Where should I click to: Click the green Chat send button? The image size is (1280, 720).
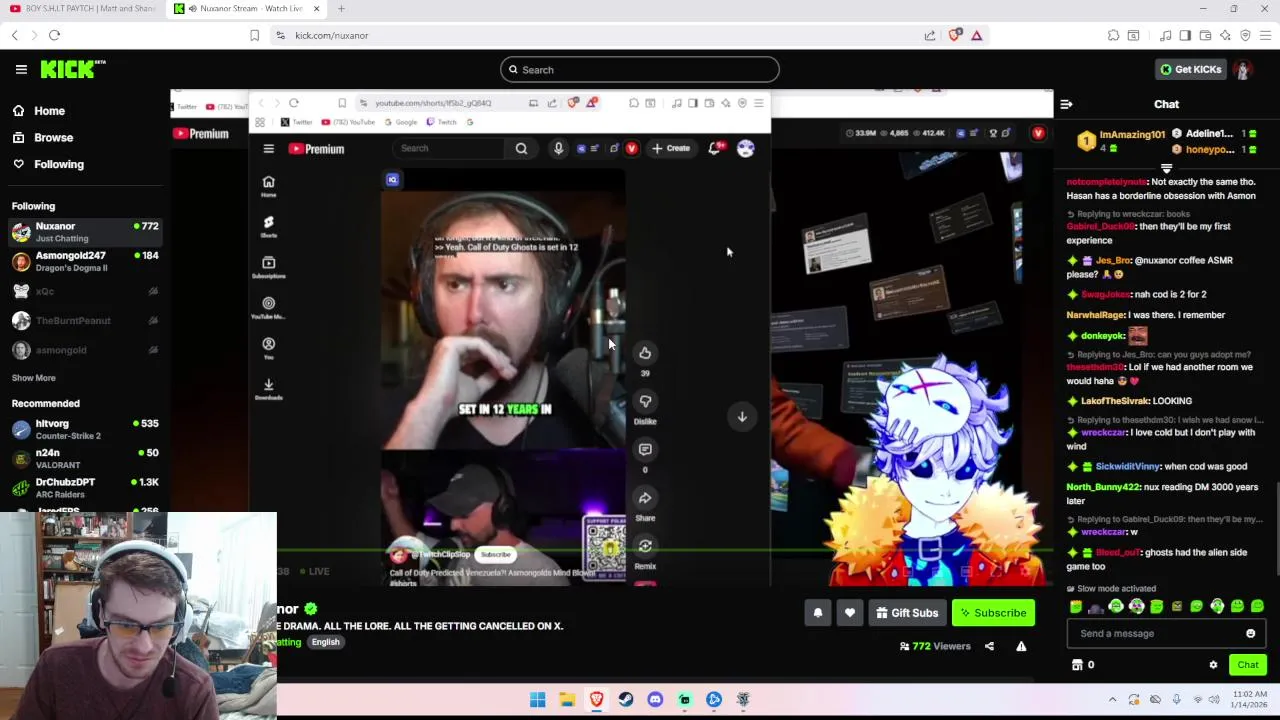pos(1248,665)
